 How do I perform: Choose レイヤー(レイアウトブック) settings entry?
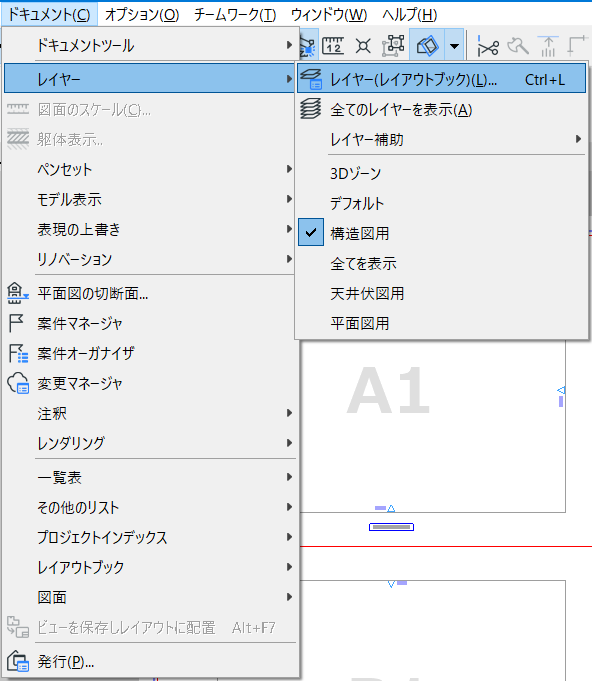click(x=441, y=79)
